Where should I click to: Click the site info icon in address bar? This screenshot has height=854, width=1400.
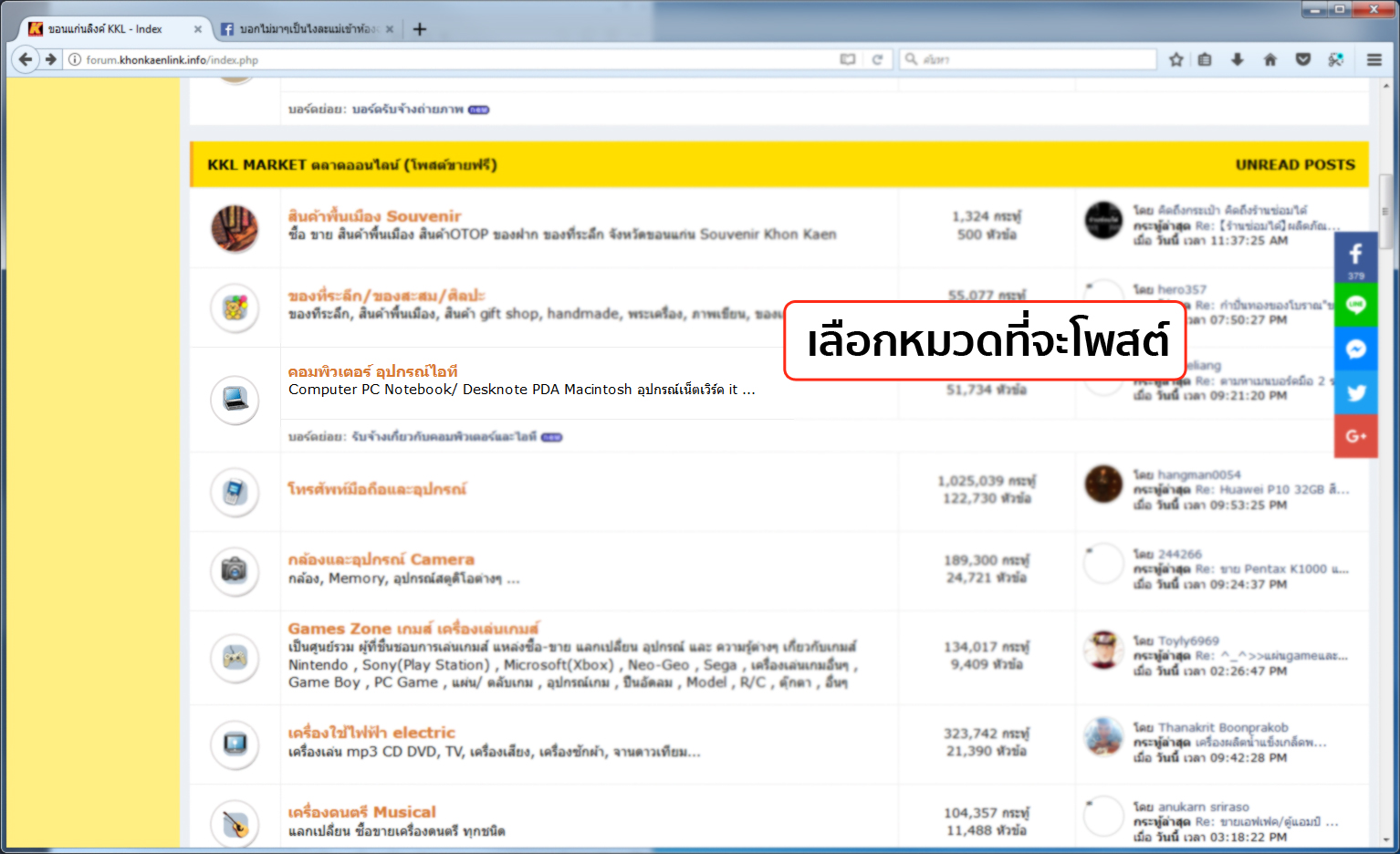pos(75,59)
